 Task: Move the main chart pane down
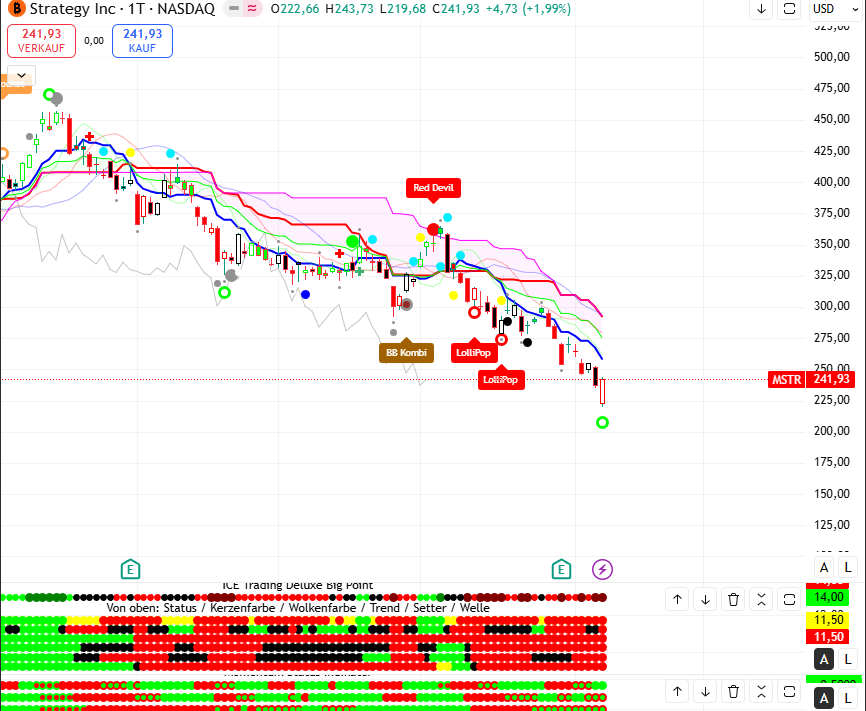pos(761,9)
